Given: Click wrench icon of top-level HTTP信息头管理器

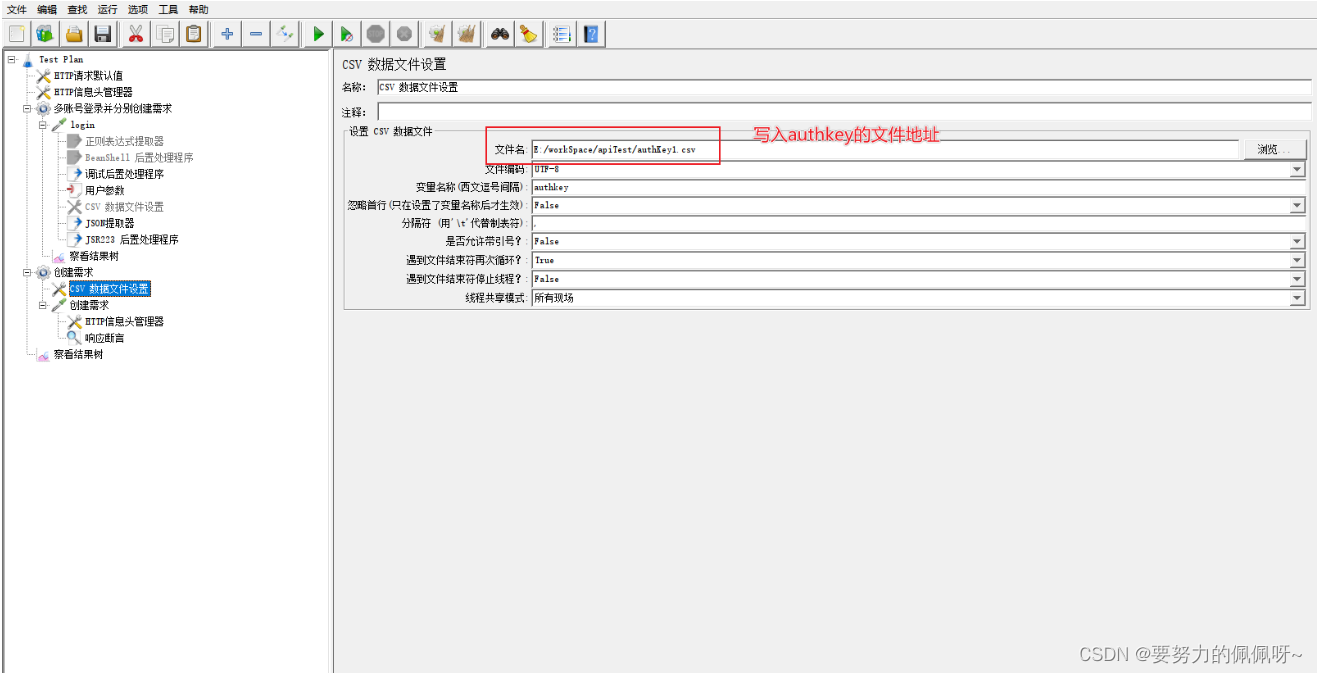Looking at the screenshot, I should coord(43,92).
